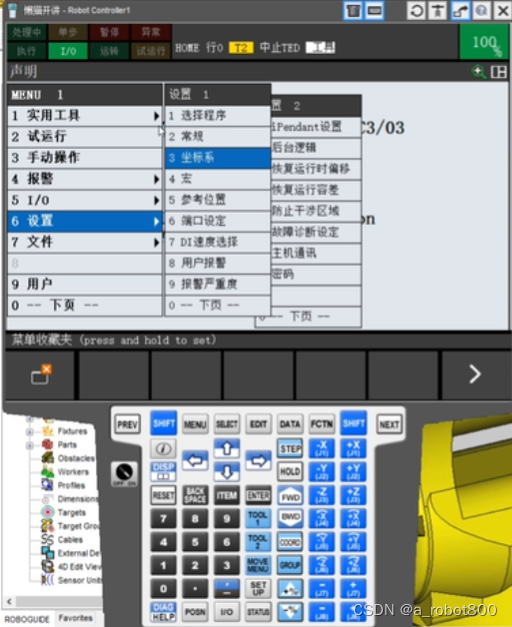Click the SET UP key
The width and height of the screenshot is (512, 627).
258,589
